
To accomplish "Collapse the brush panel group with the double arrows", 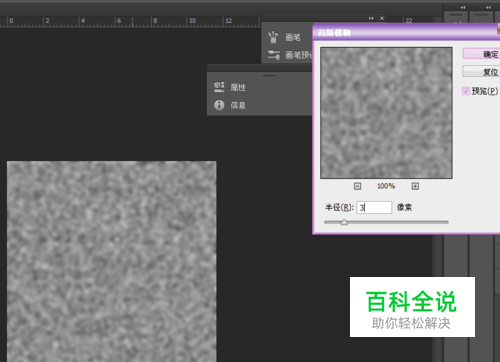I will [371, 18].
